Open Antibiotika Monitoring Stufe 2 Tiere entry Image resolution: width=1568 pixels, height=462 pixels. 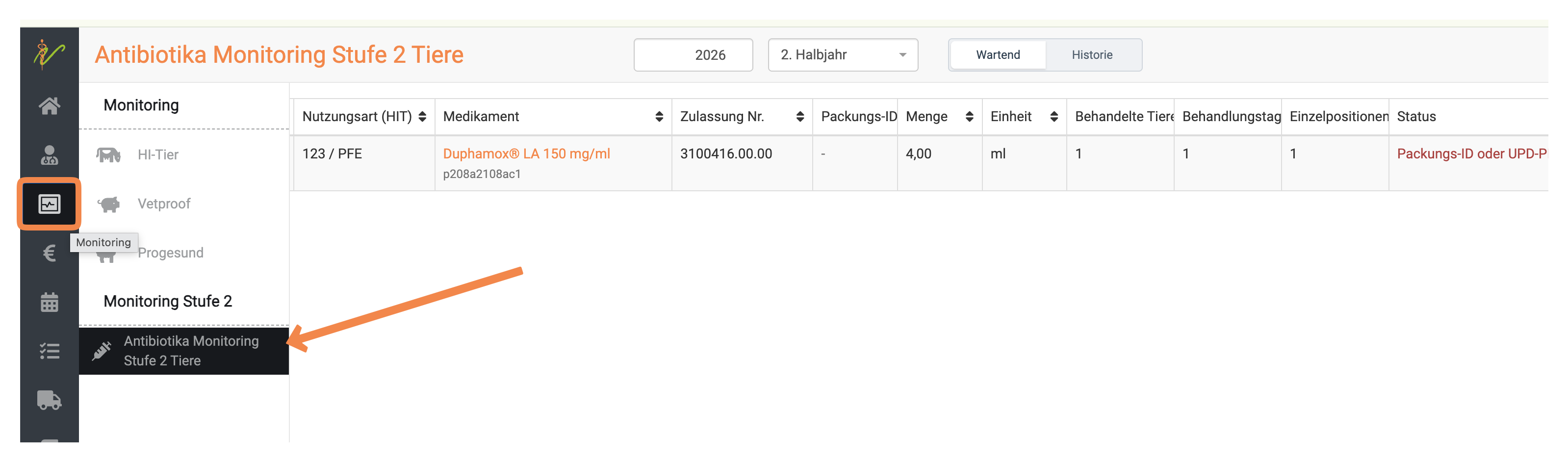pyautogui.click(x=184, y=351)
